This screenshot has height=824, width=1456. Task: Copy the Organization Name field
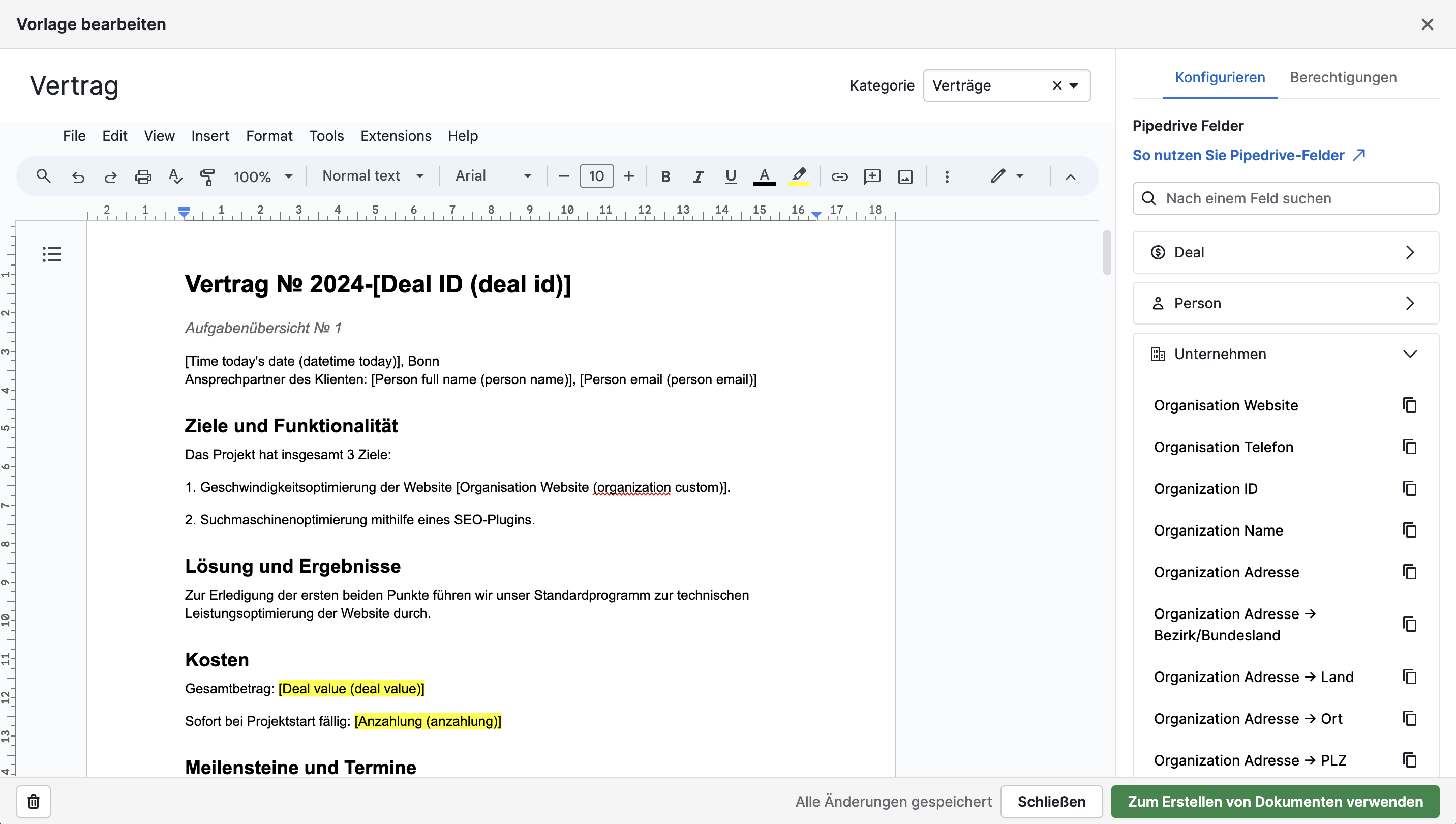(1409, 531)
